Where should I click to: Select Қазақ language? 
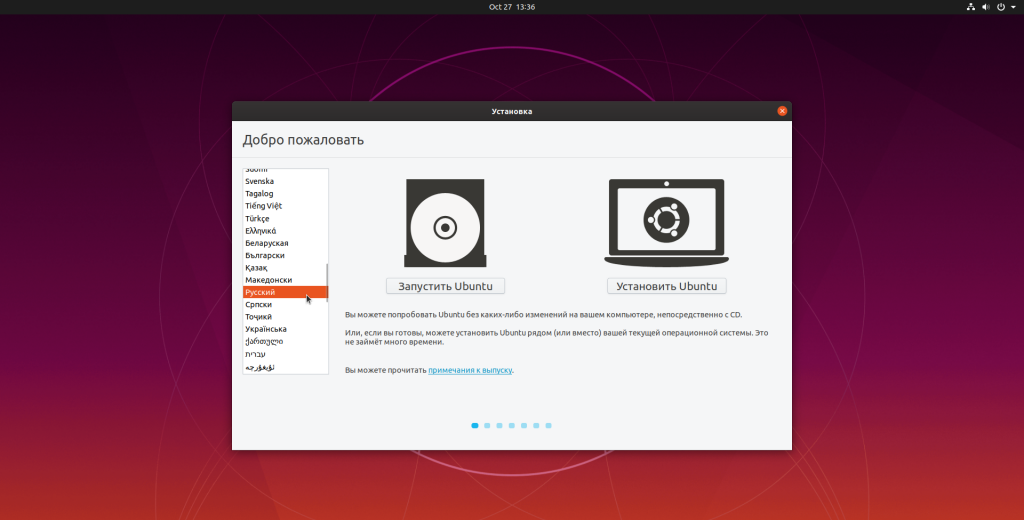285,268
